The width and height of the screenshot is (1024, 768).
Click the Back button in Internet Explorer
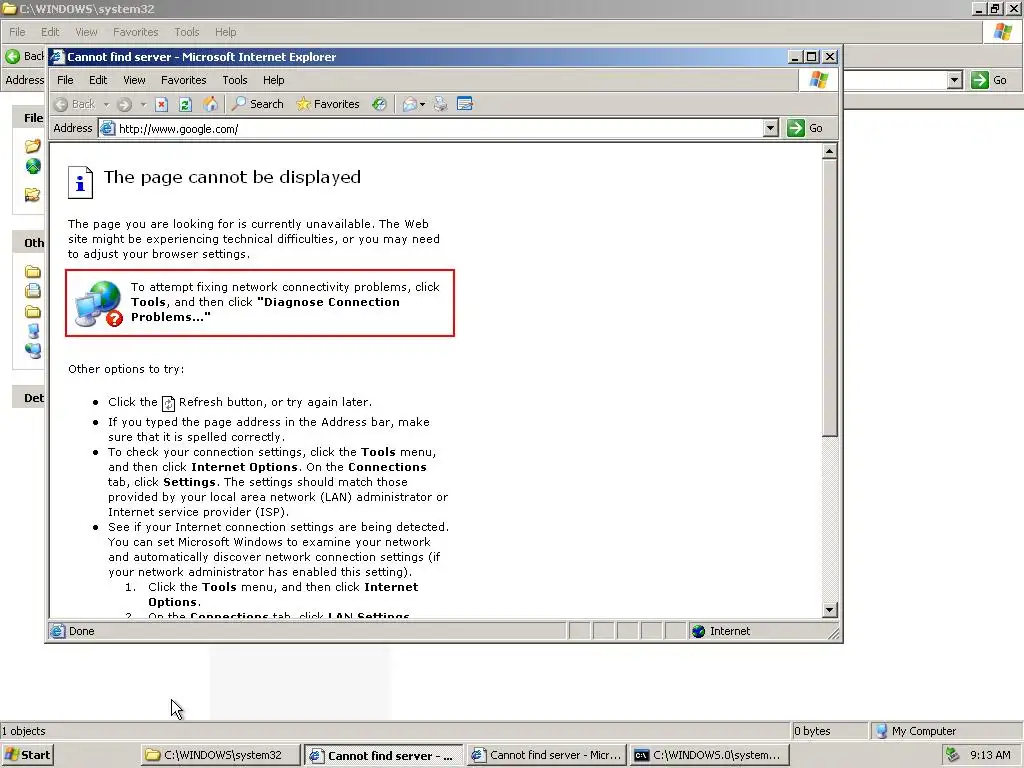point(75,104)
